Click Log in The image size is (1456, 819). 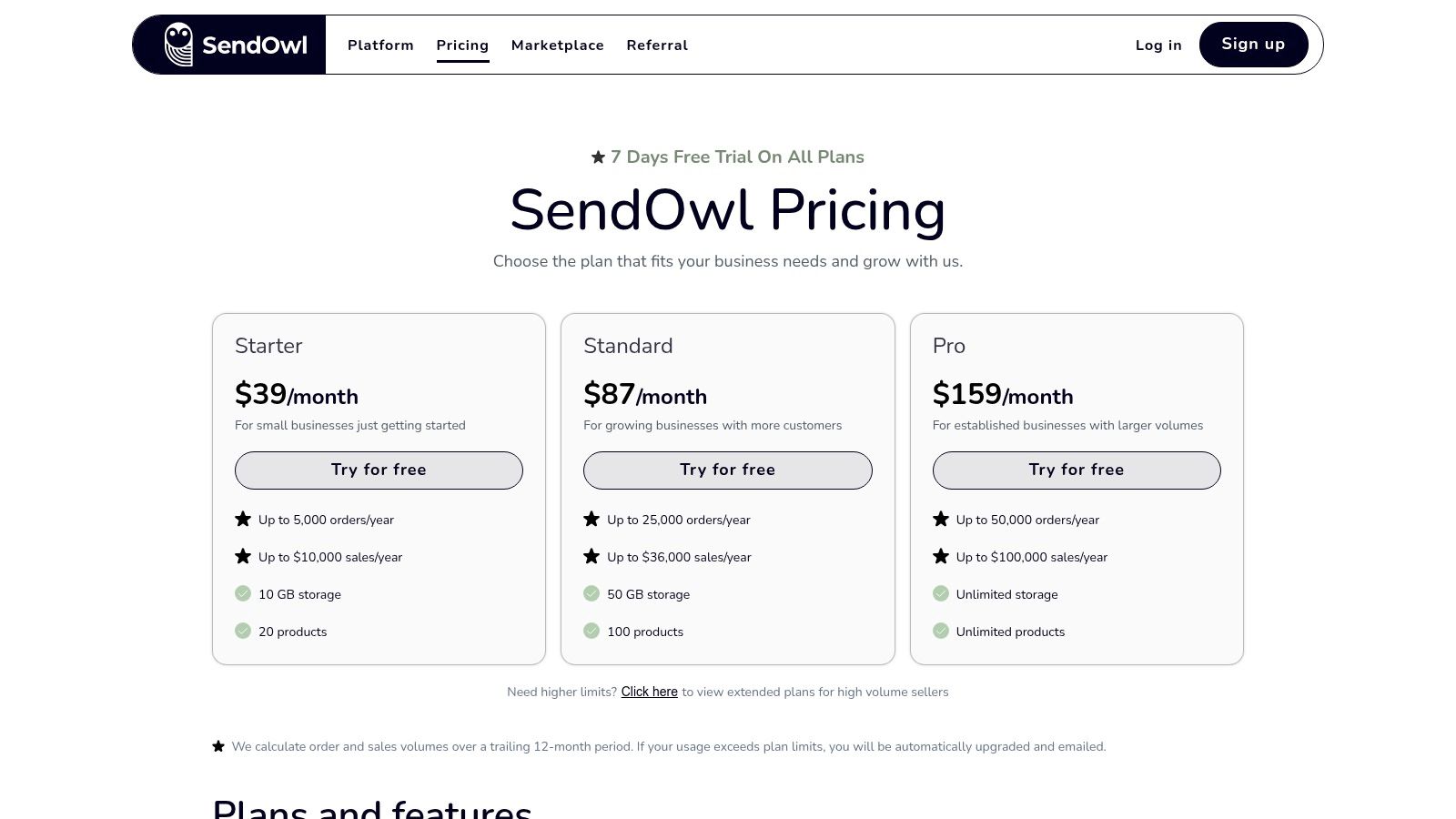tap(1158, 45)
